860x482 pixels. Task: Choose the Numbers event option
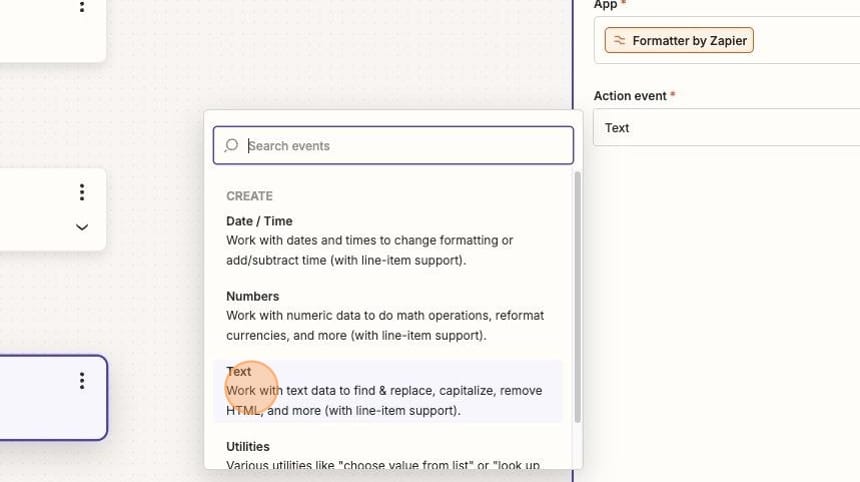point(387,316)
